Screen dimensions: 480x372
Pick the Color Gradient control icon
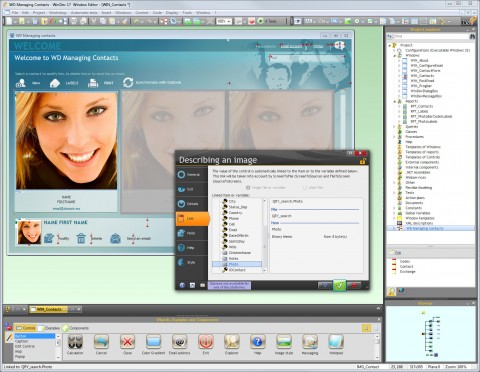point(153,342)
